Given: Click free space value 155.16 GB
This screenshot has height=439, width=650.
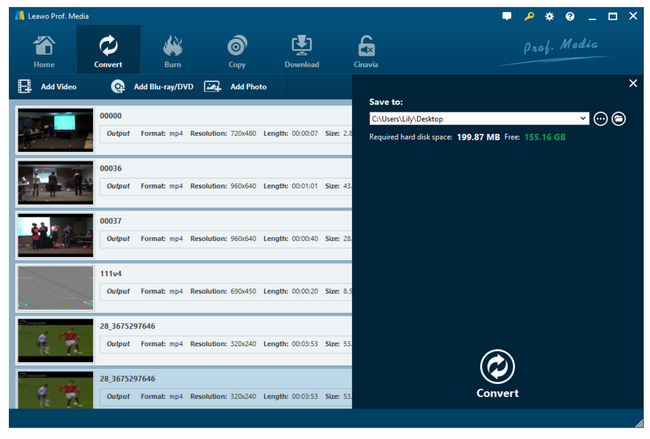Looking at the screenshot, I should click(545, 137).
